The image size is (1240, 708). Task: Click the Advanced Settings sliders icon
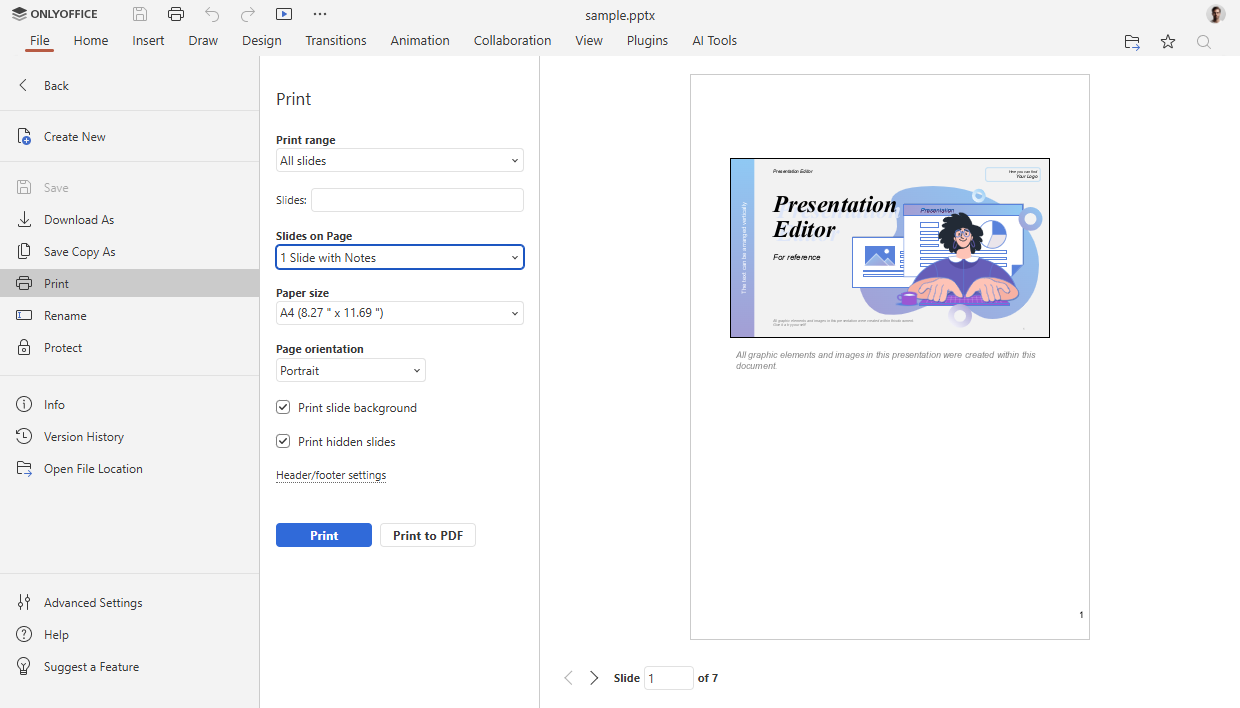click(x=24, y=603)
